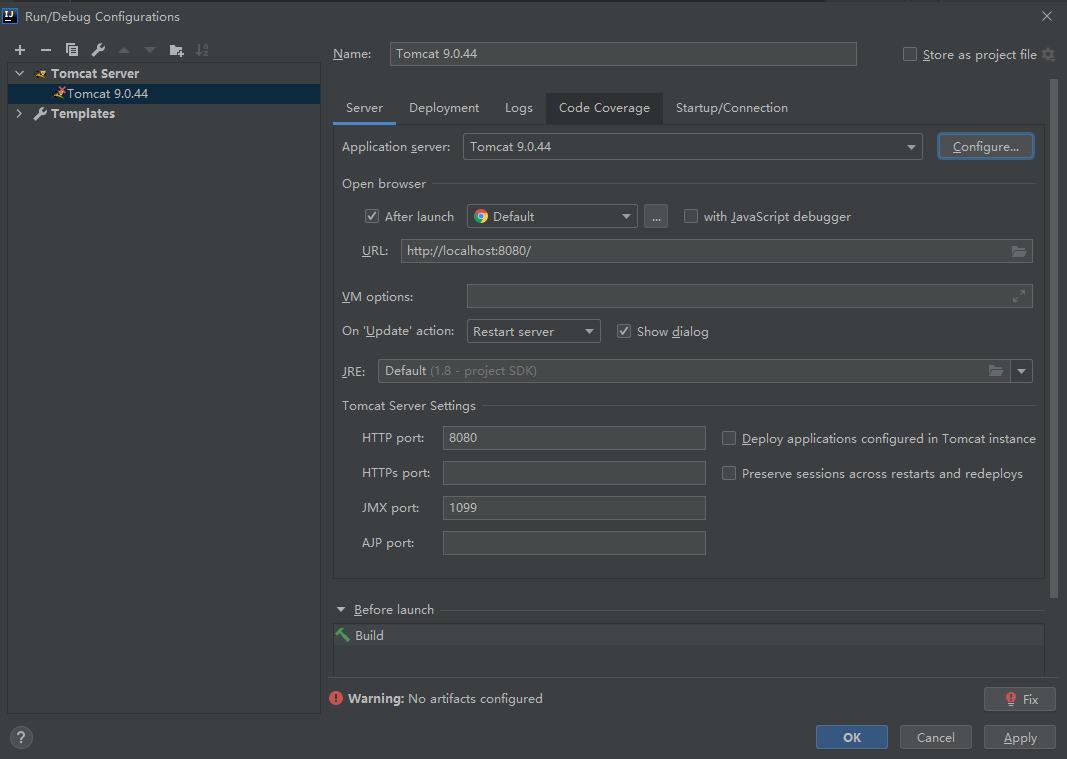Switch to the Logs tab
The height and width of the screenshot is (759, 1067).
click(x=519, y=108)
